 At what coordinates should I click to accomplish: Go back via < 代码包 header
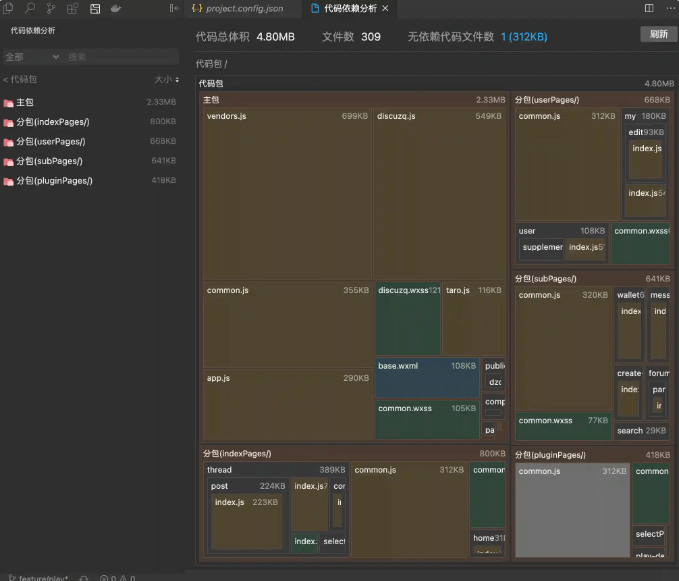coord(20,79)
